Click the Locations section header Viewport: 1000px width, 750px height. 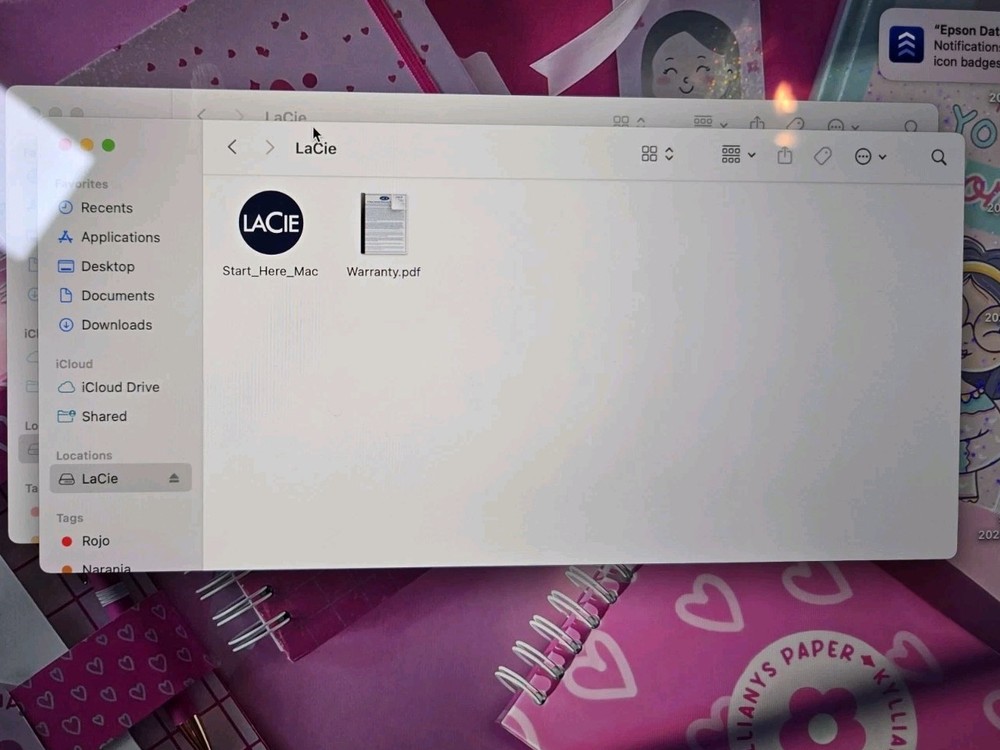point(84,455)
